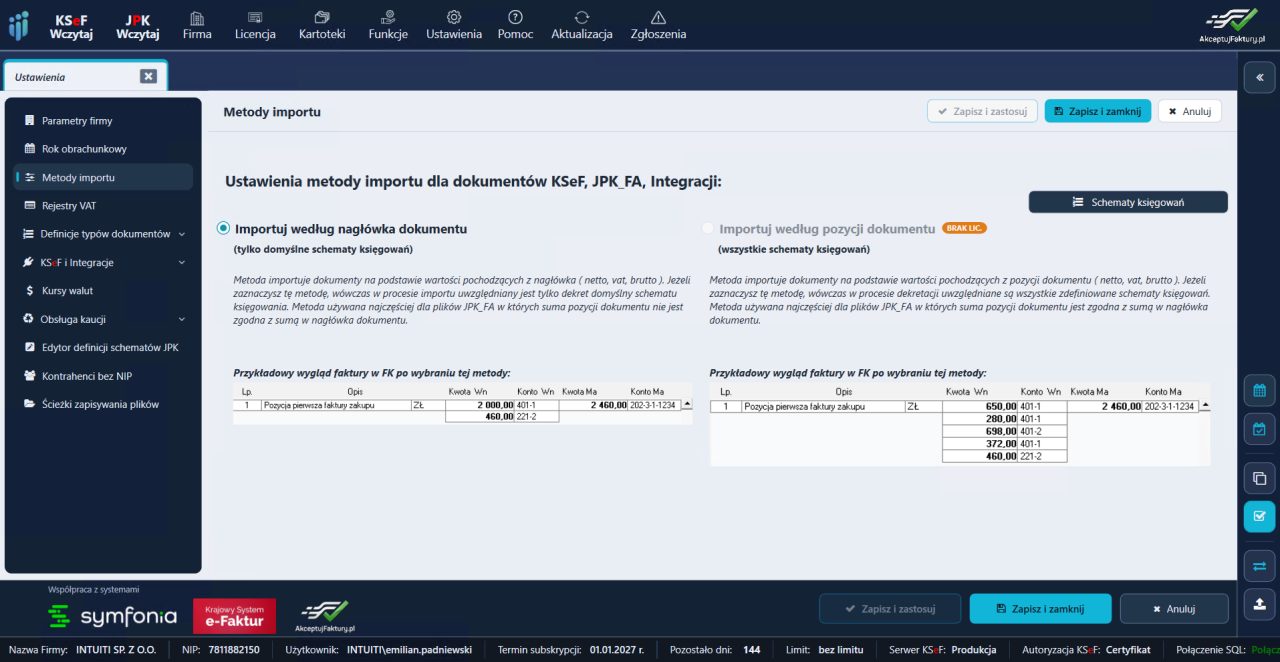Open the Kartoteki menu
1280x662 pixels.
coord(322,26)
